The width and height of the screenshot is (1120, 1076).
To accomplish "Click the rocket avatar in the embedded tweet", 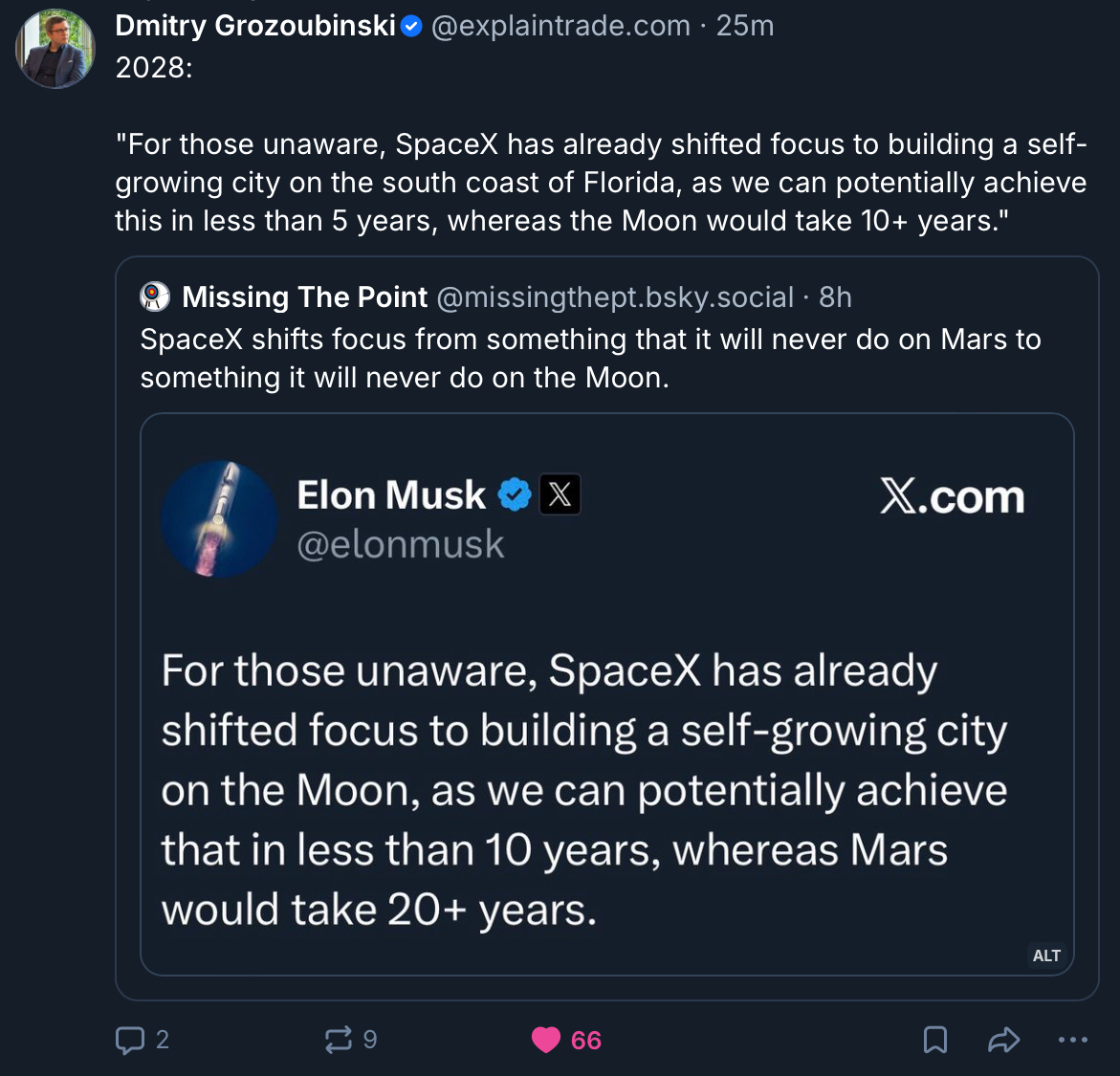I will coord(220,519).
